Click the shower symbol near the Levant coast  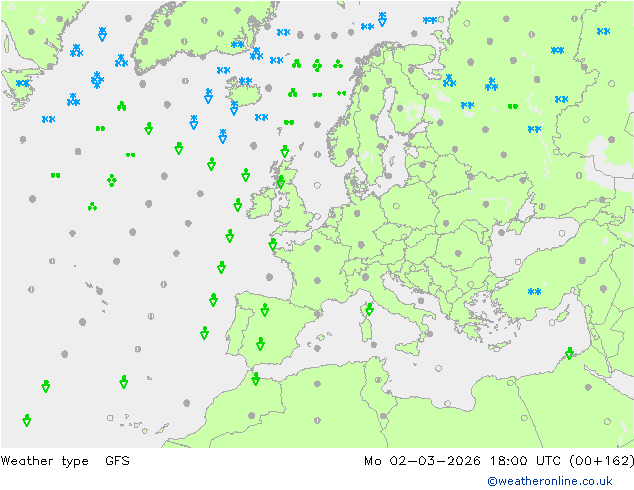569,353
